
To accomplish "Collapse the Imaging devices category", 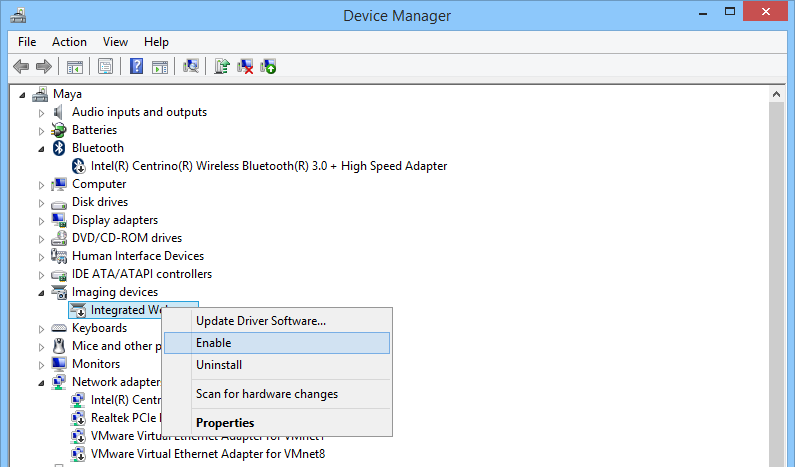I will 42,292.
